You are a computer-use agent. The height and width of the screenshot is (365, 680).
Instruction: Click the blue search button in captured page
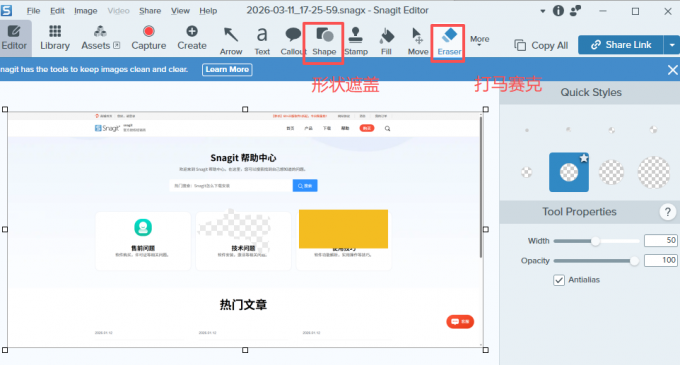[305, 186]
